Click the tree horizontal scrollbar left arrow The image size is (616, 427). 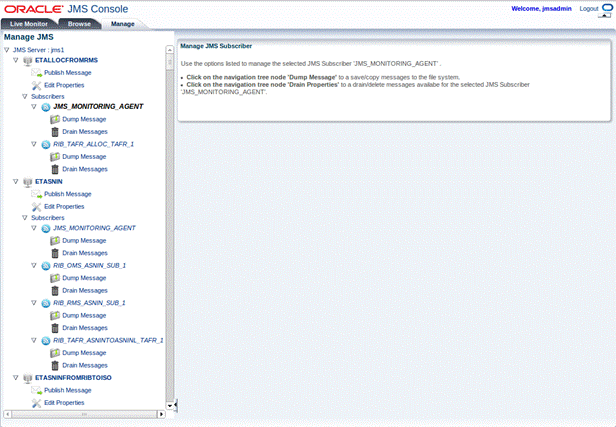click(x=7, y=414)
